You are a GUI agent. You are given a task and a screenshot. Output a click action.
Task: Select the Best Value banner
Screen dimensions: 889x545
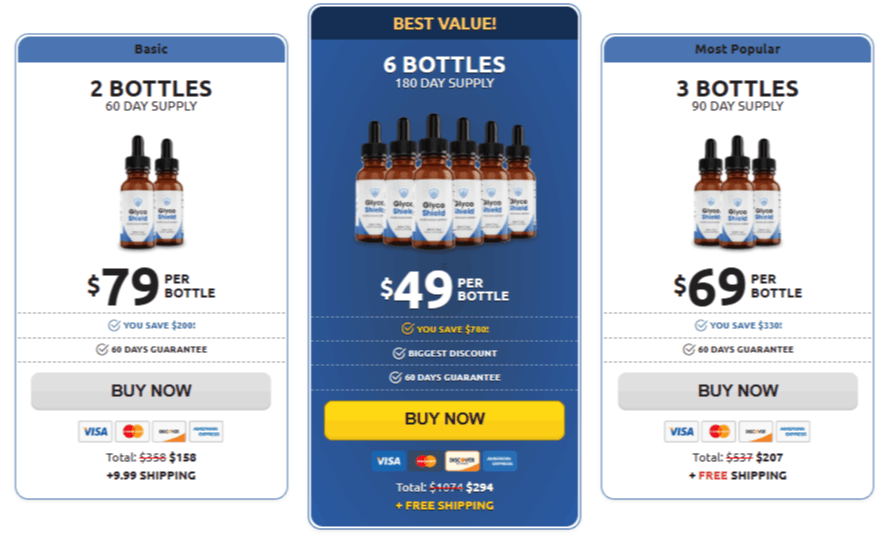(444, 23)
